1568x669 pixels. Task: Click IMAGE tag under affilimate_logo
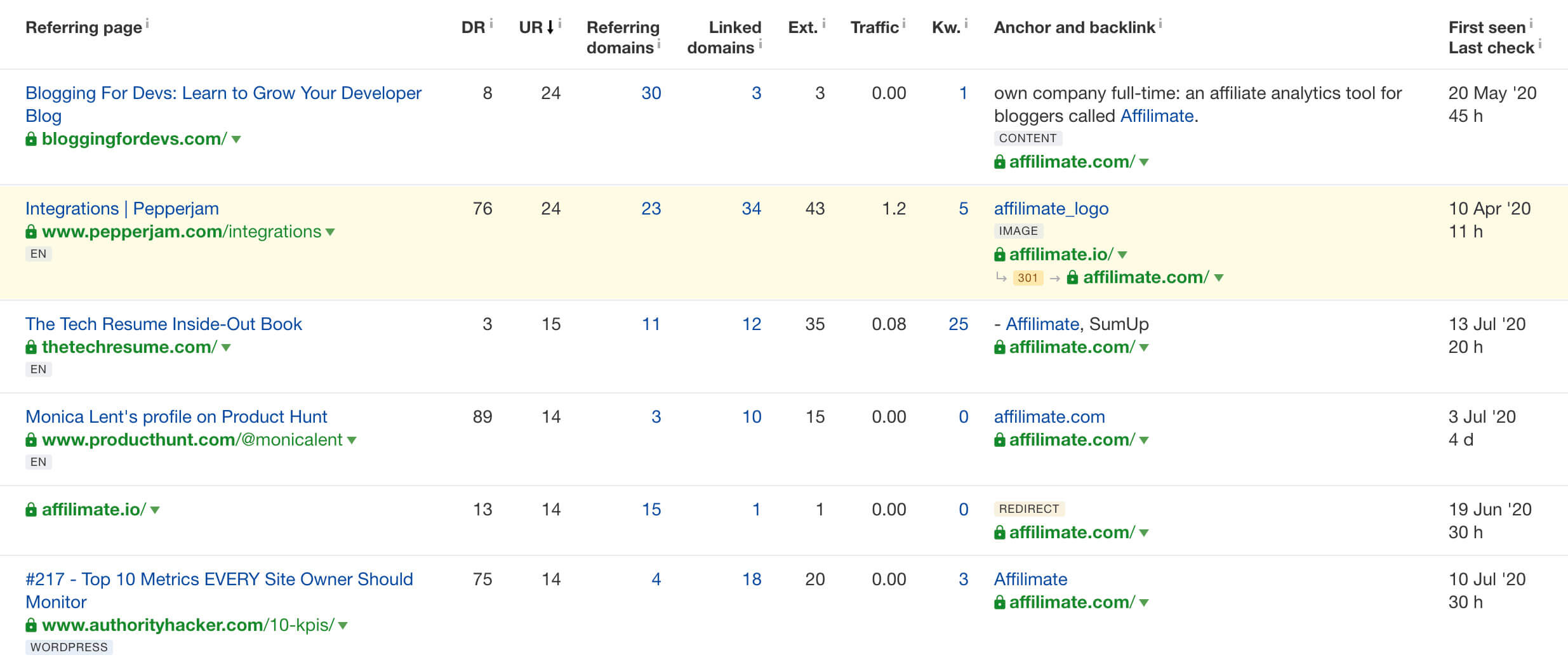pos(1018,230)
